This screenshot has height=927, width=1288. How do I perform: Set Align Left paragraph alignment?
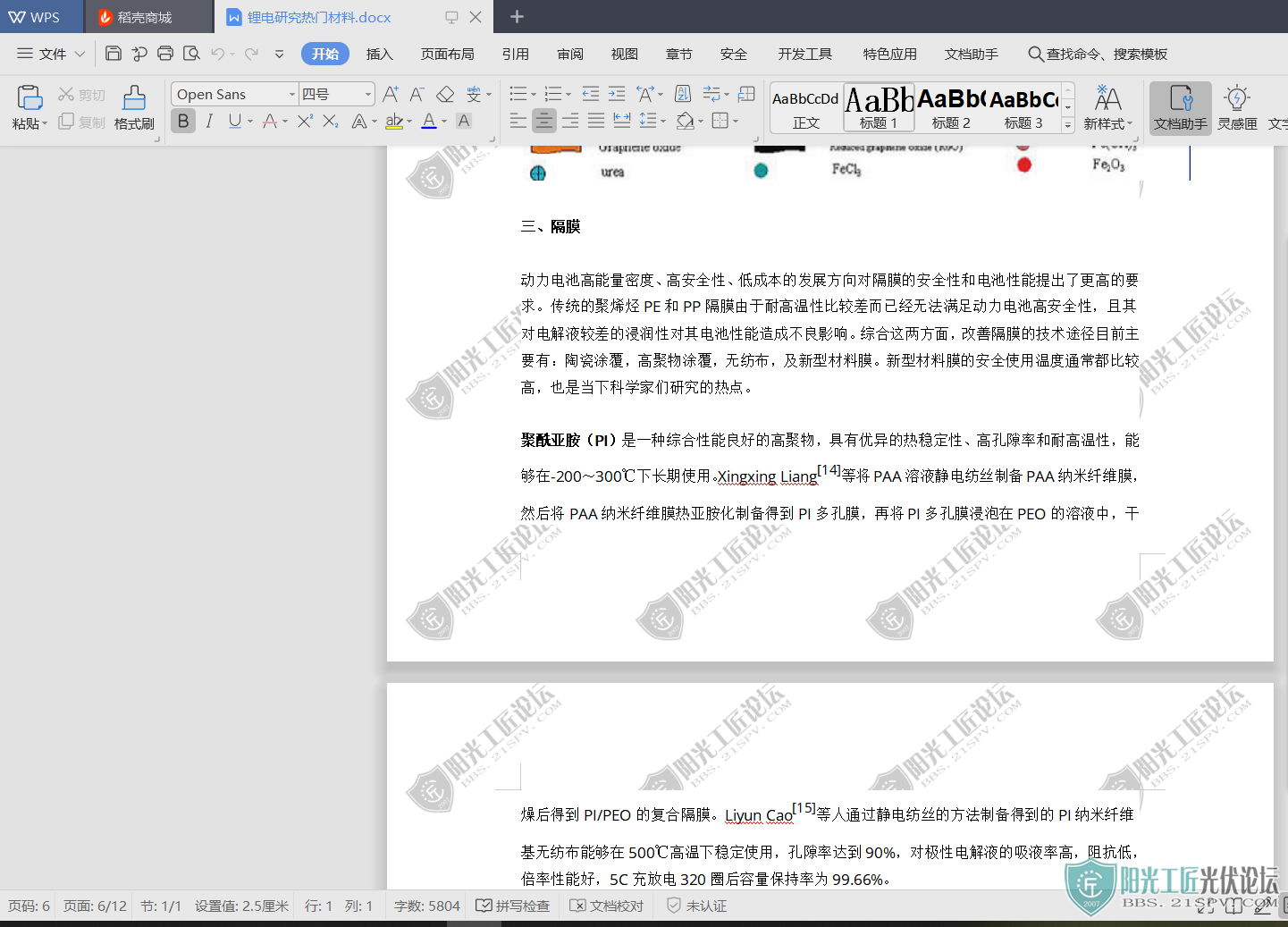tap(518, 121)
